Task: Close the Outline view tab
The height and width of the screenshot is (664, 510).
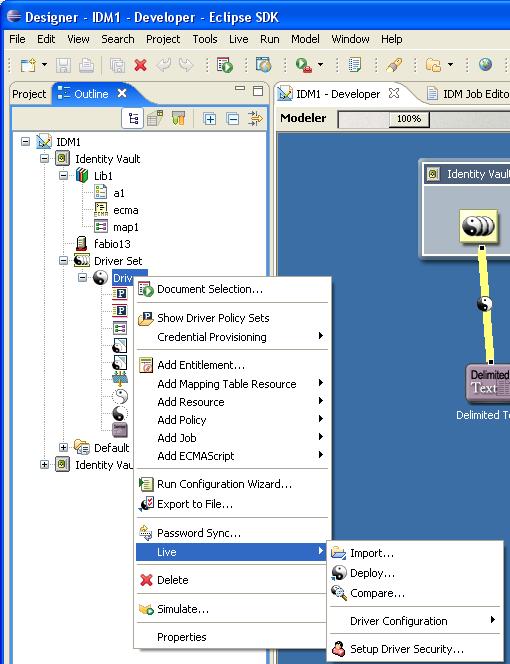Action: point(122,93)
